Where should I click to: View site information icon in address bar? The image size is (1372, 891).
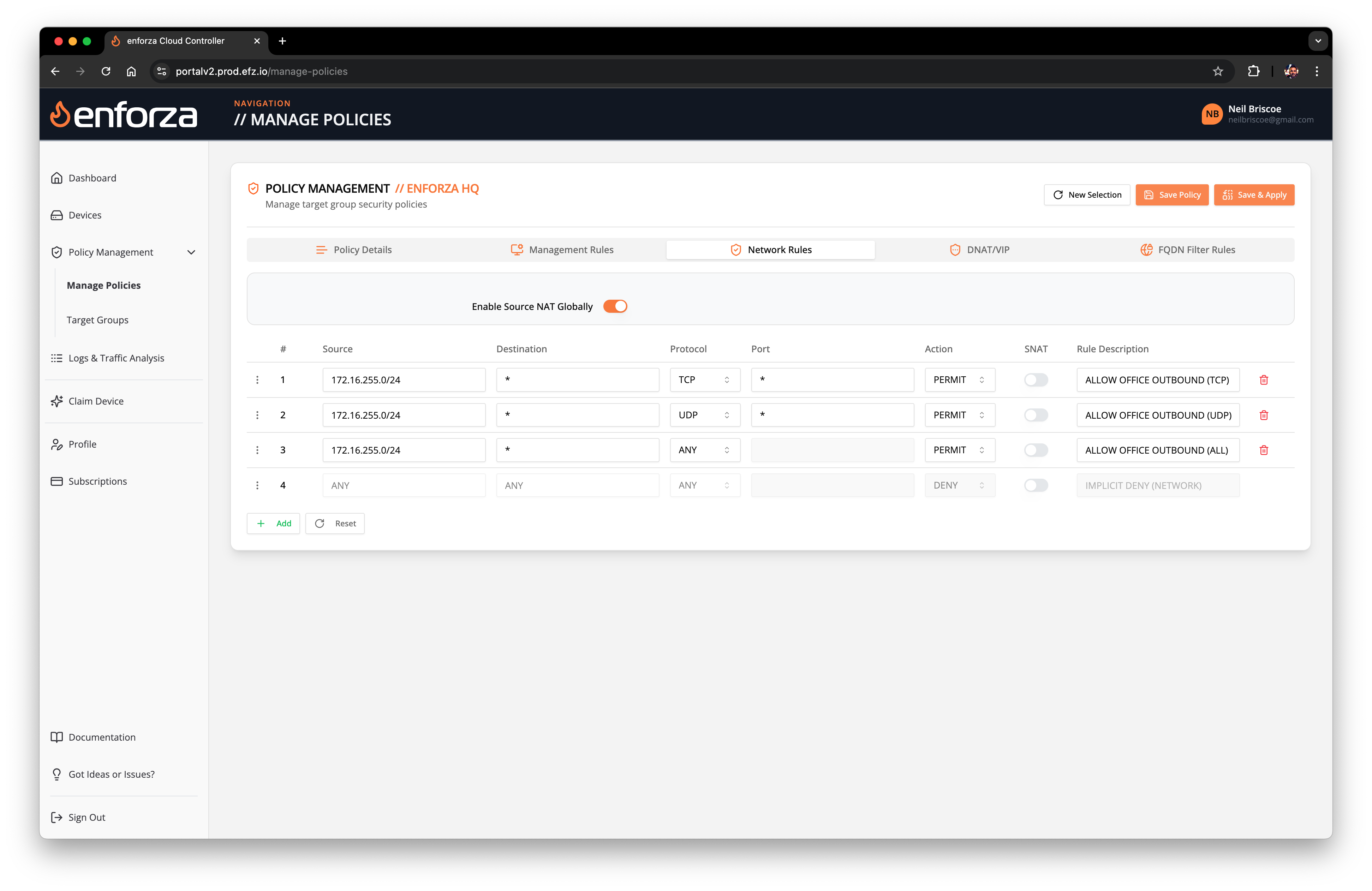tap(162, 71)
